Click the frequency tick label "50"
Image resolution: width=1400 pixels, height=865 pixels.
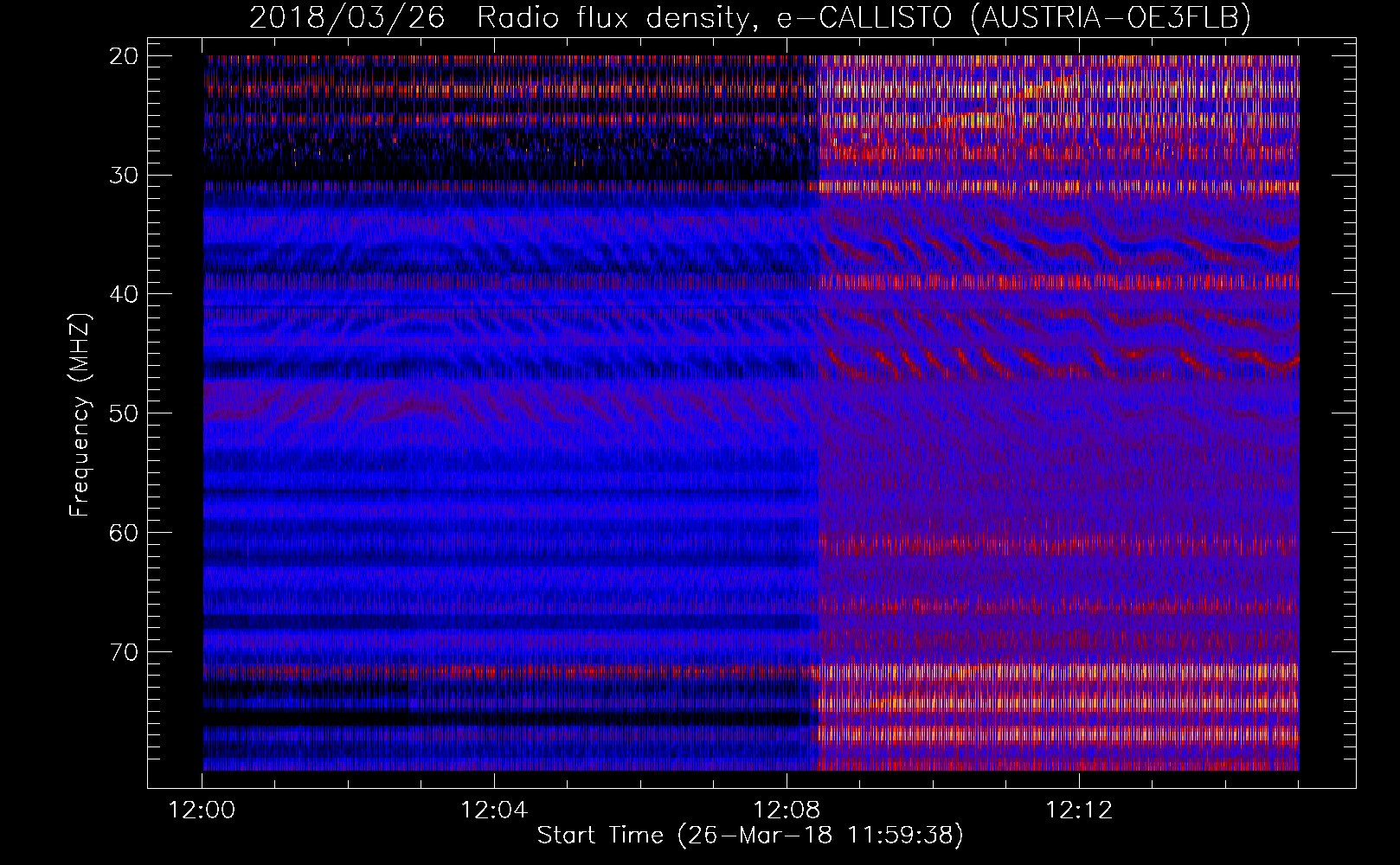tap(125, 413)
